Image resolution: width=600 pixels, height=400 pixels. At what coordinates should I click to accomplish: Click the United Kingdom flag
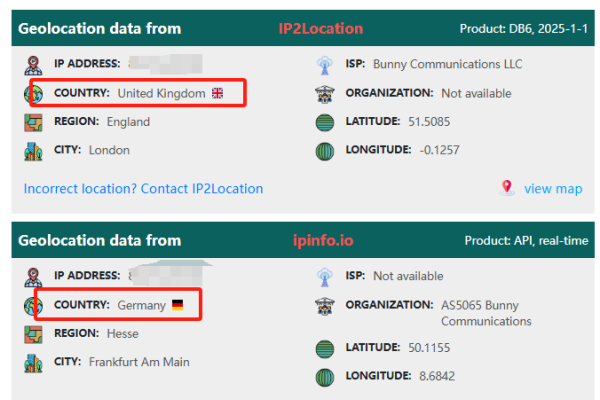coord(218,94)
